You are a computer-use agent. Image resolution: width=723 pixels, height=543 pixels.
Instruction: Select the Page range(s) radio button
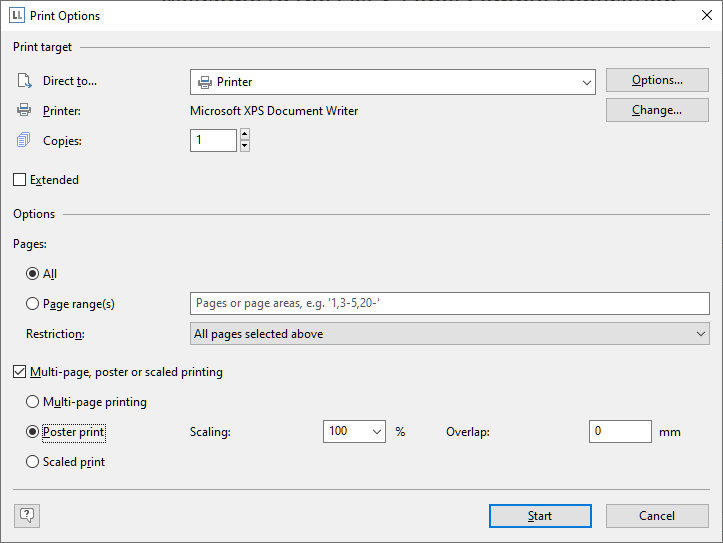click(x=32, y=304)
